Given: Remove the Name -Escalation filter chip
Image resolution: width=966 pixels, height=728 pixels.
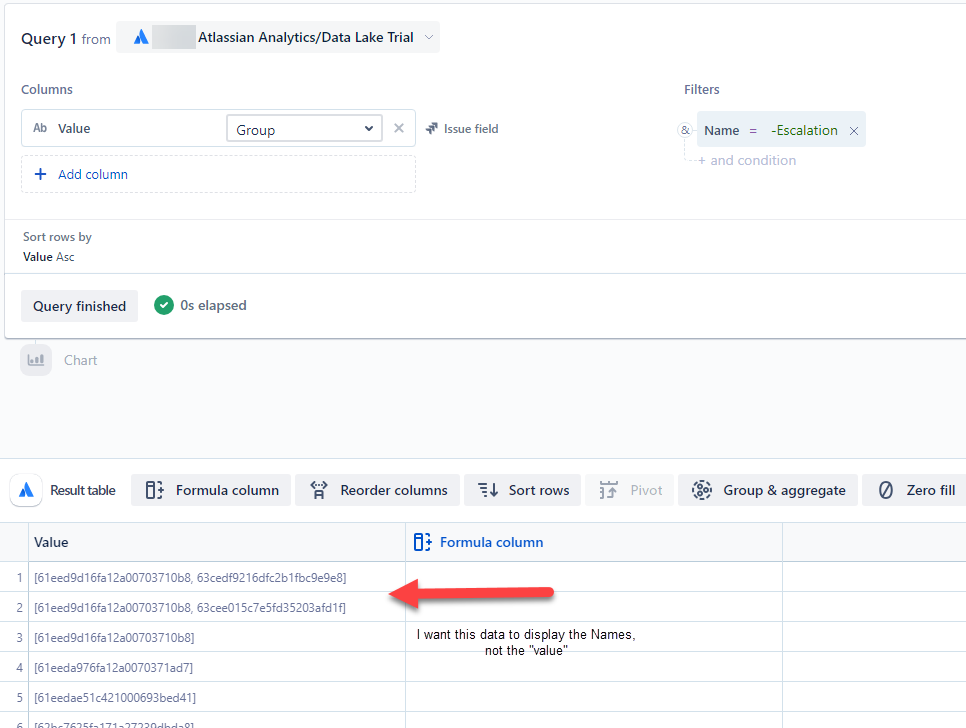Looking at the screenshot, I should pos(854,130).
